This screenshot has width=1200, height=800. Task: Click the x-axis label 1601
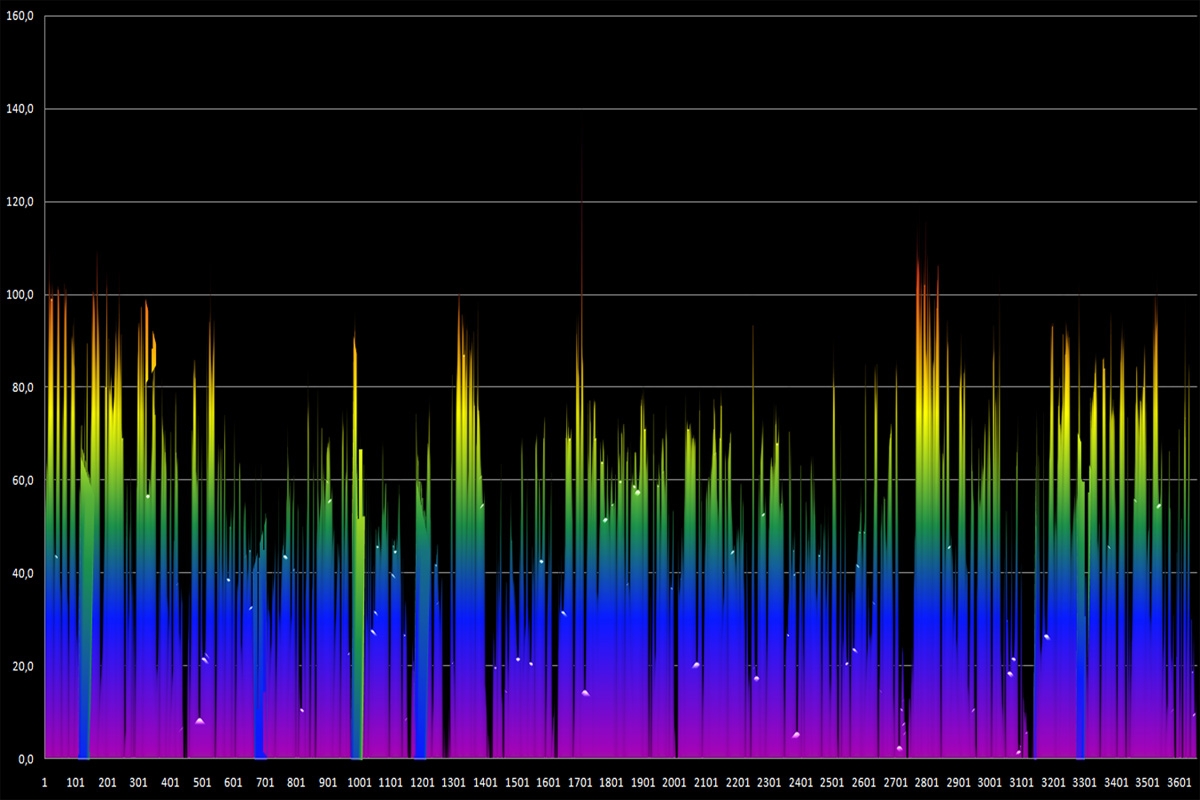pos(549,783)
